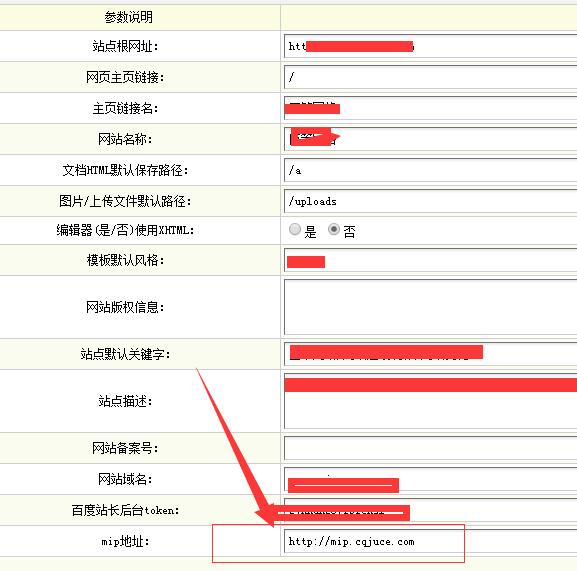Click inside the 站点描述 text area
Image resolution: width=577 pixels, height=571 pixels.
coord(431,401)
